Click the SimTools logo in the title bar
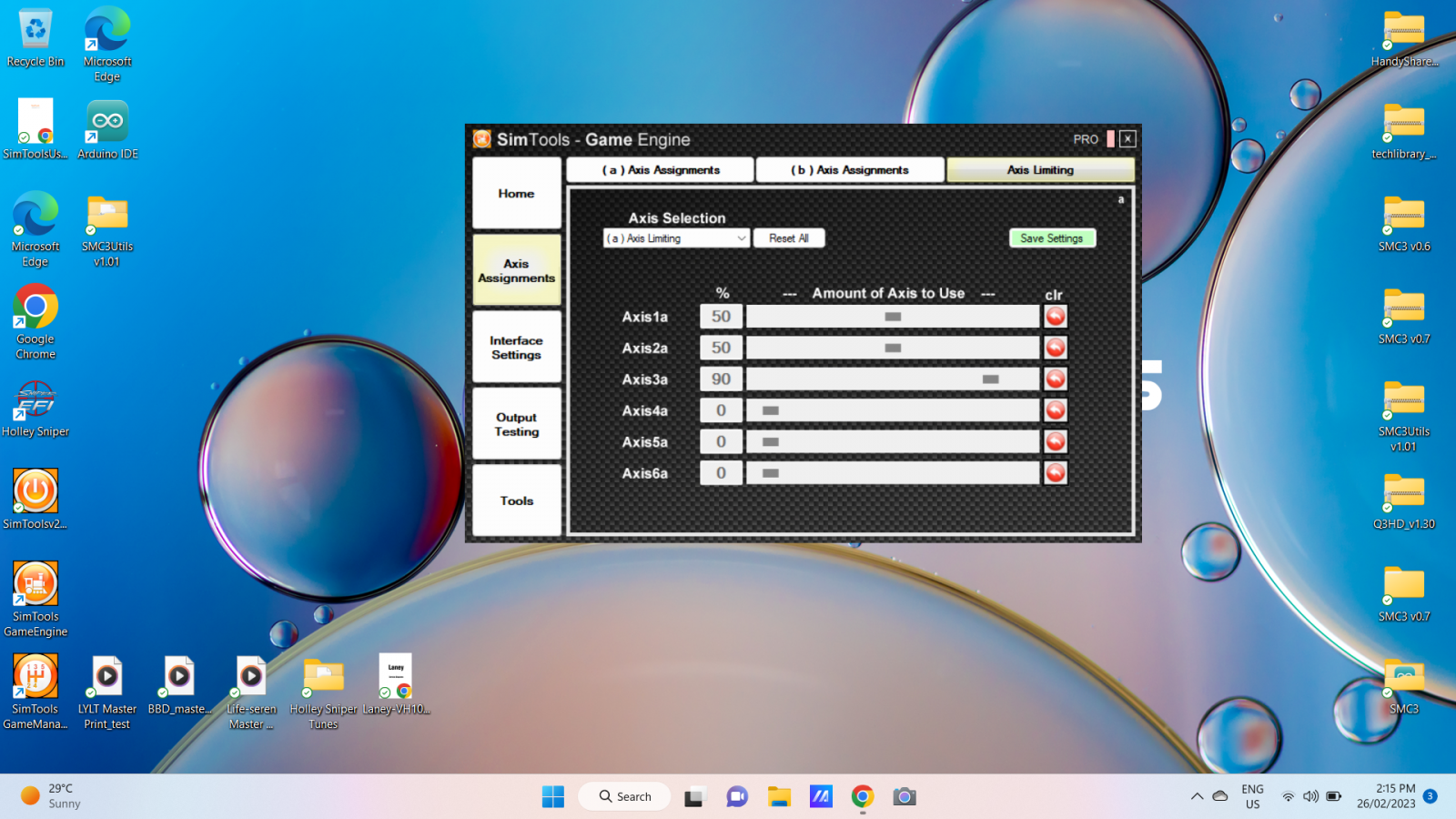 482,139
